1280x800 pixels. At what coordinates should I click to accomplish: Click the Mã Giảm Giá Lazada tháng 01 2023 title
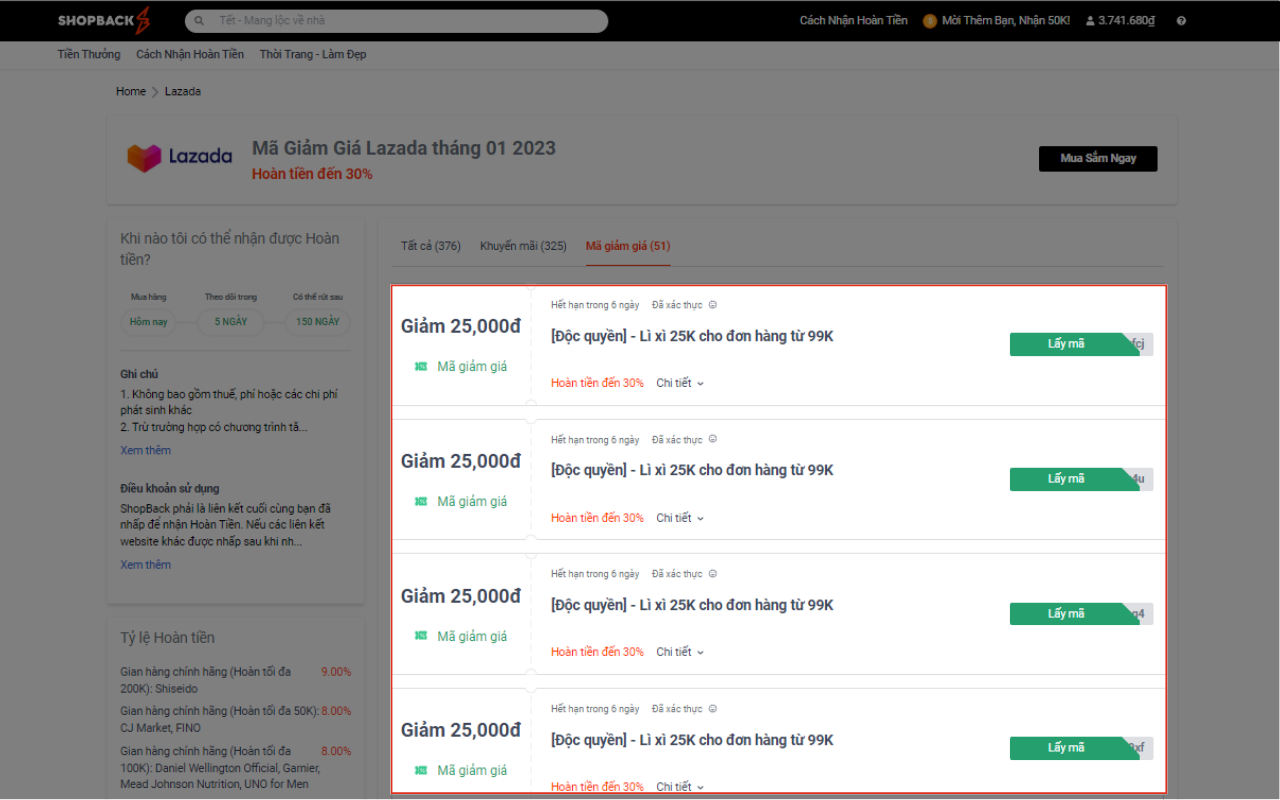click(404, 149)
